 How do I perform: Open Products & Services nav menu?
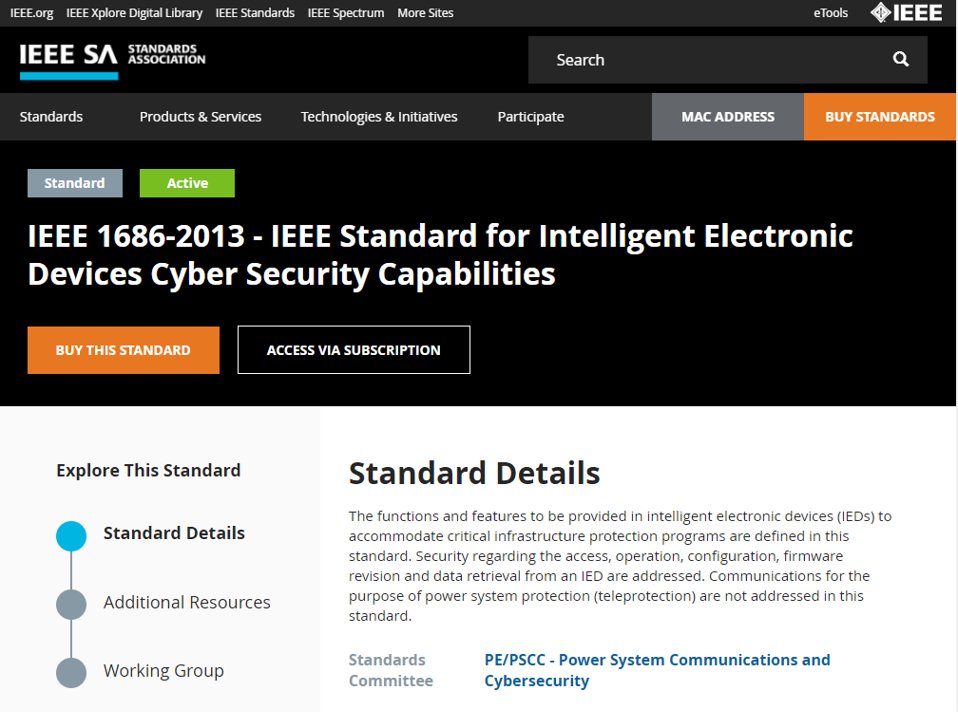[x=200, y=117]
